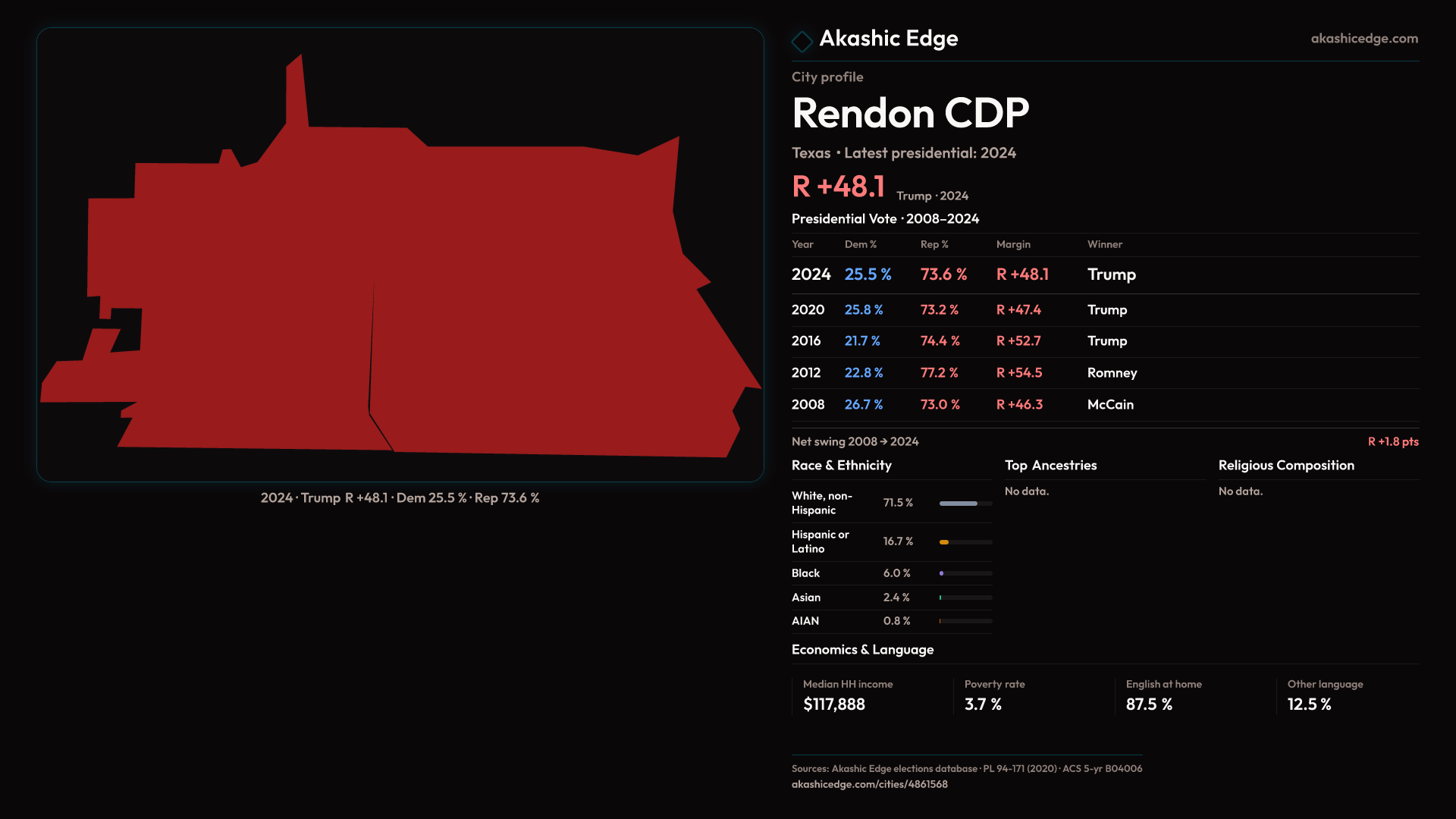The width and height of the screenshot is (1456, 819).
Task: Click the Other language 12.5 % stat
Action: (x=1310, y=704)
